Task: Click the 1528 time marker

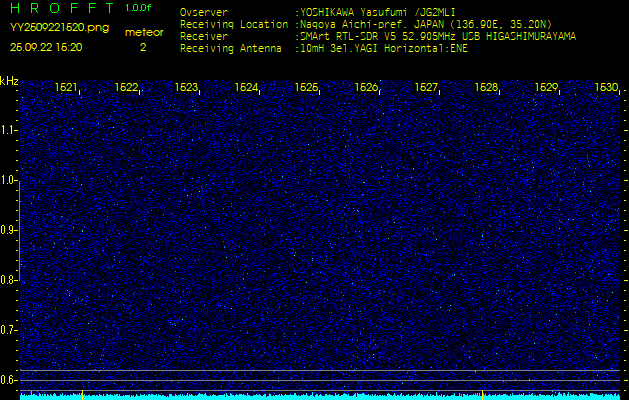Action: 486,88
